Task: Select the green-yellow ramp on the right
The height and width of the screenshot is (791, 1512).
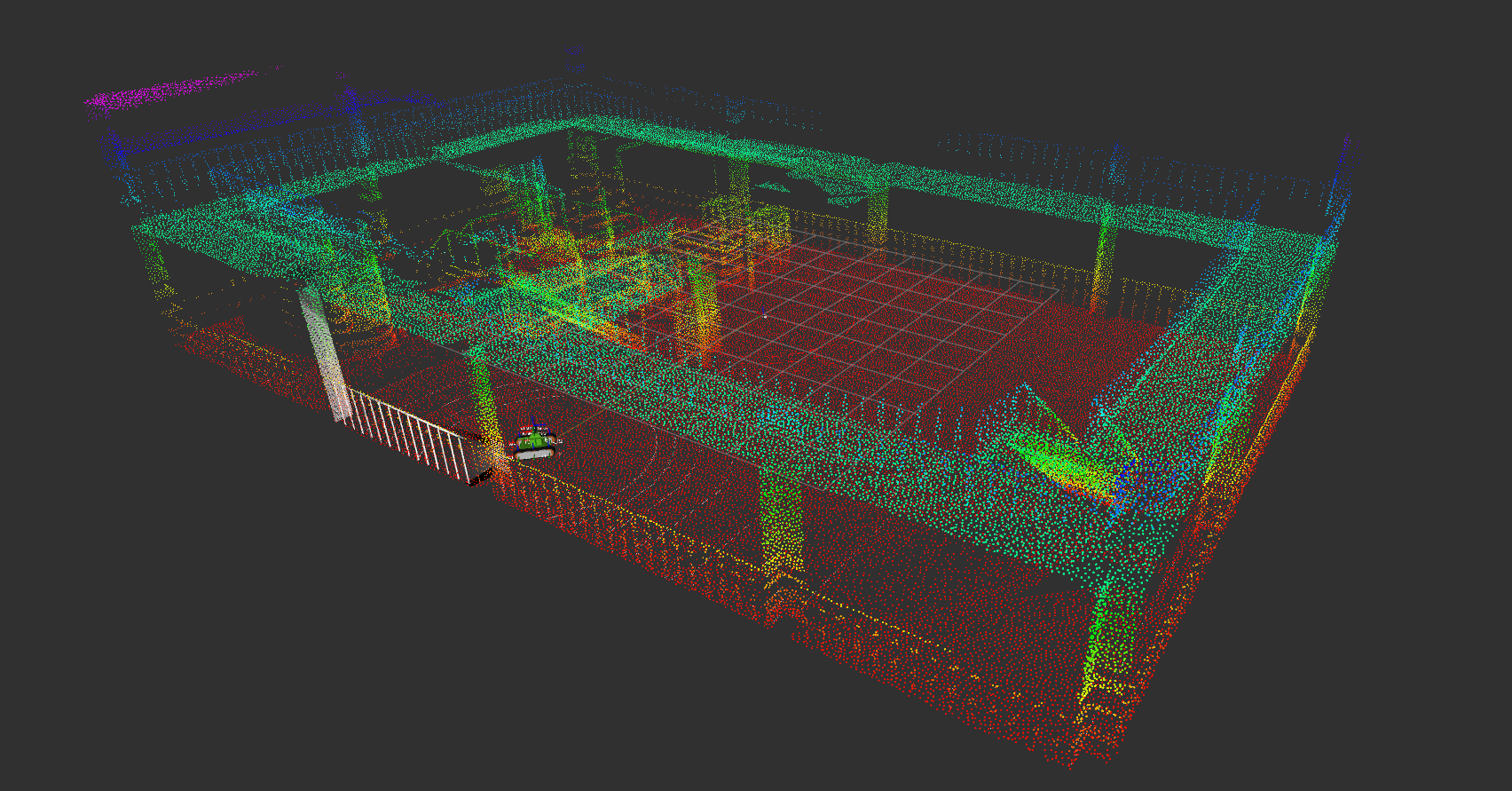Action: tap(1063, 451)
